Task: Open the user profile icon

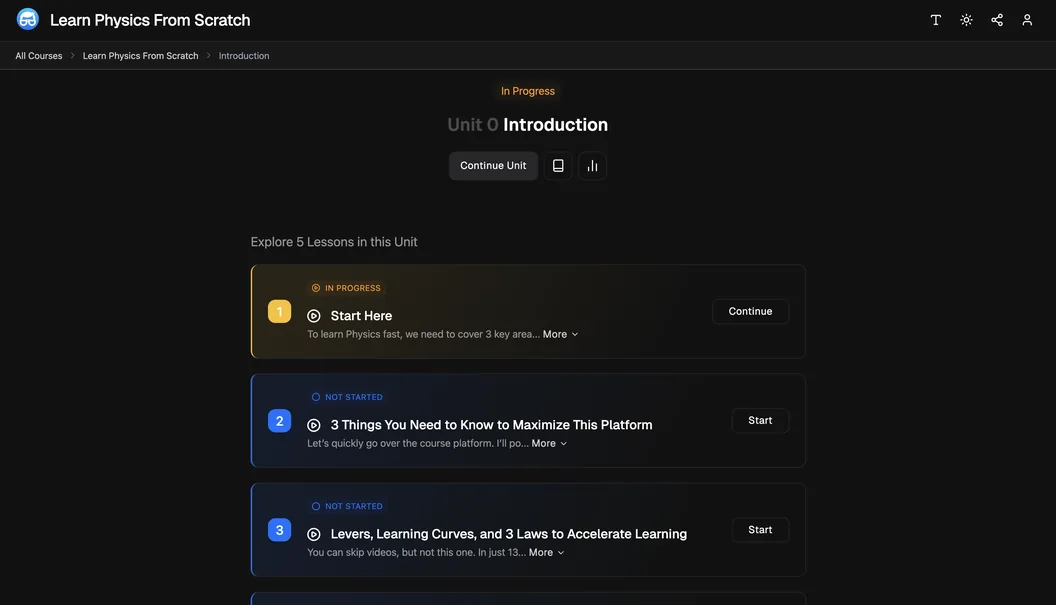Action: click(x=1026, y=20)
